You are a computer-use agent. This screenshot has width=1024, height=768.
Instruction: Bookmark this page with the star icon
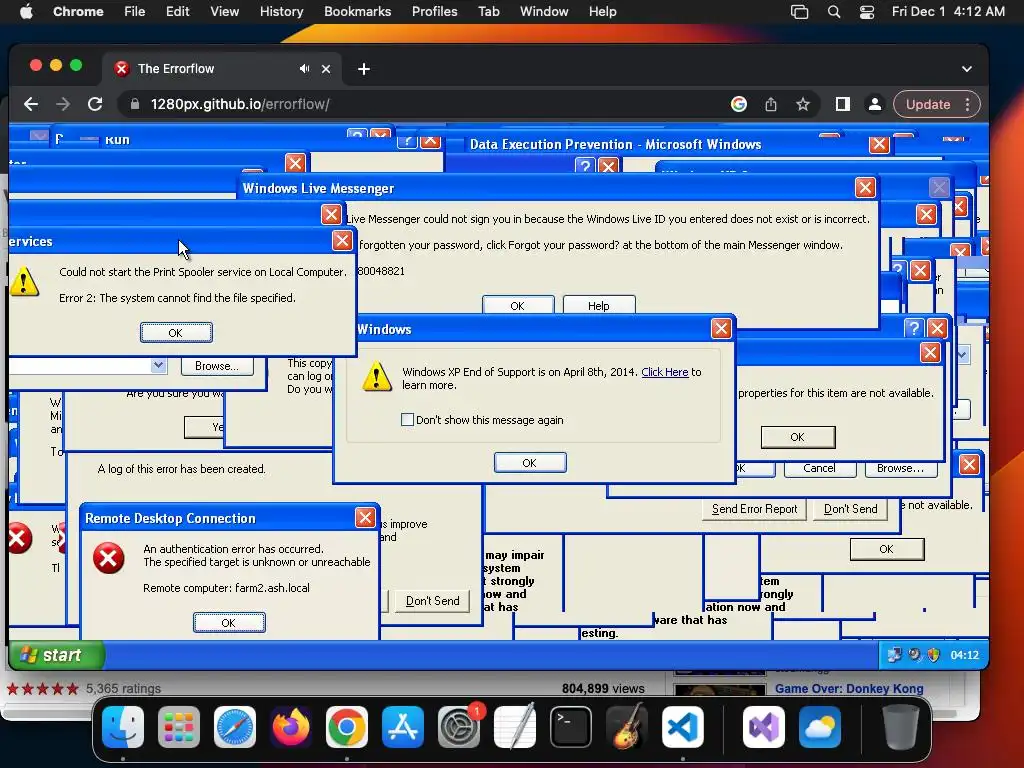[803, 104]
